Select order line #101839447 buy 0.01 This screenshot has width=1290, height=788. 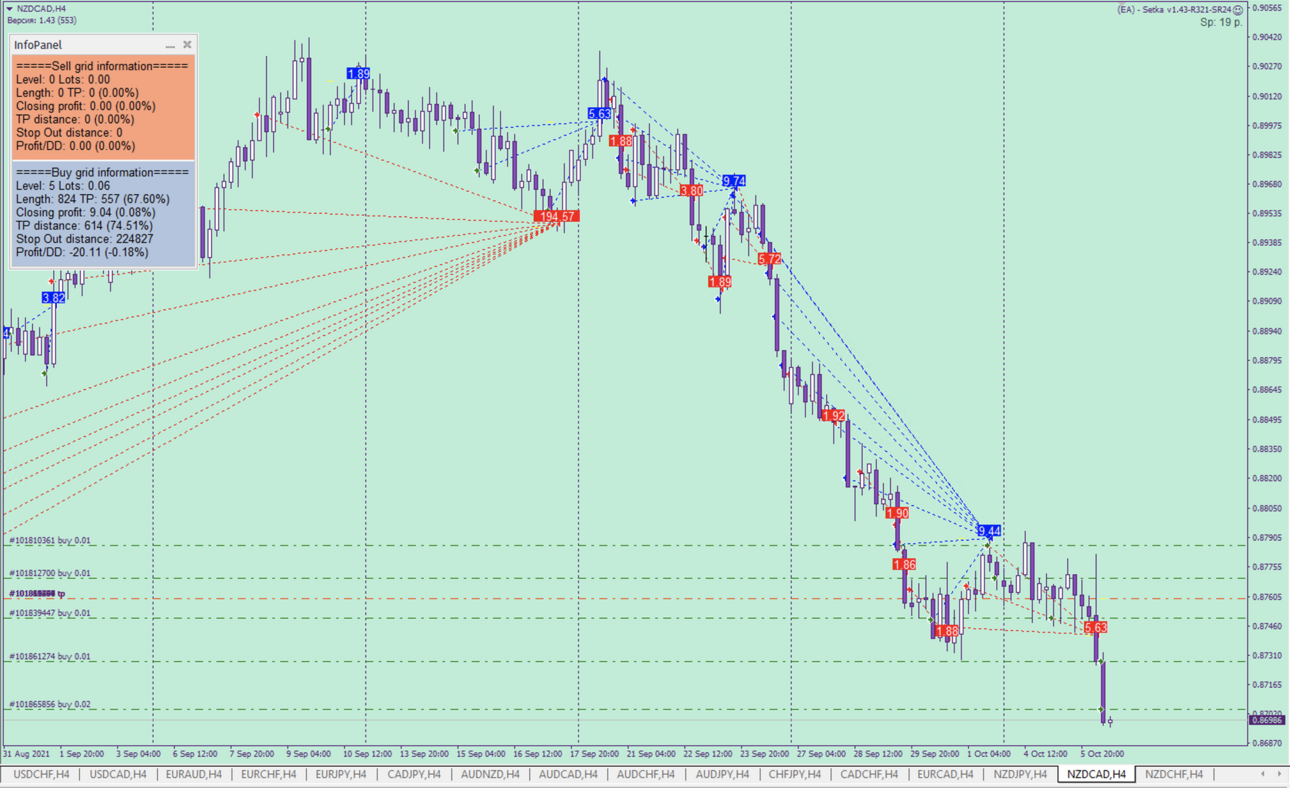point(50,613)
